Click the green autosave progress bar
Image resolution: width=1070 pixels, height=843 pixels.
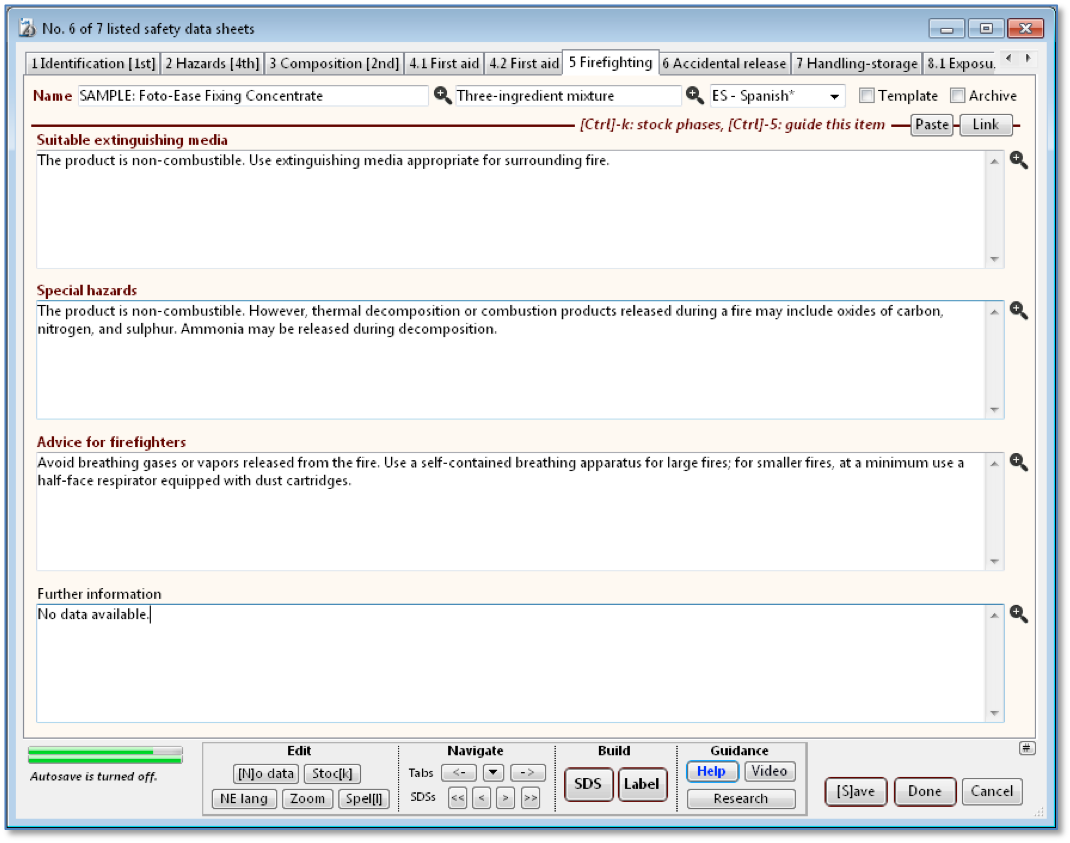pyautogui.click(x=105, y=755)
